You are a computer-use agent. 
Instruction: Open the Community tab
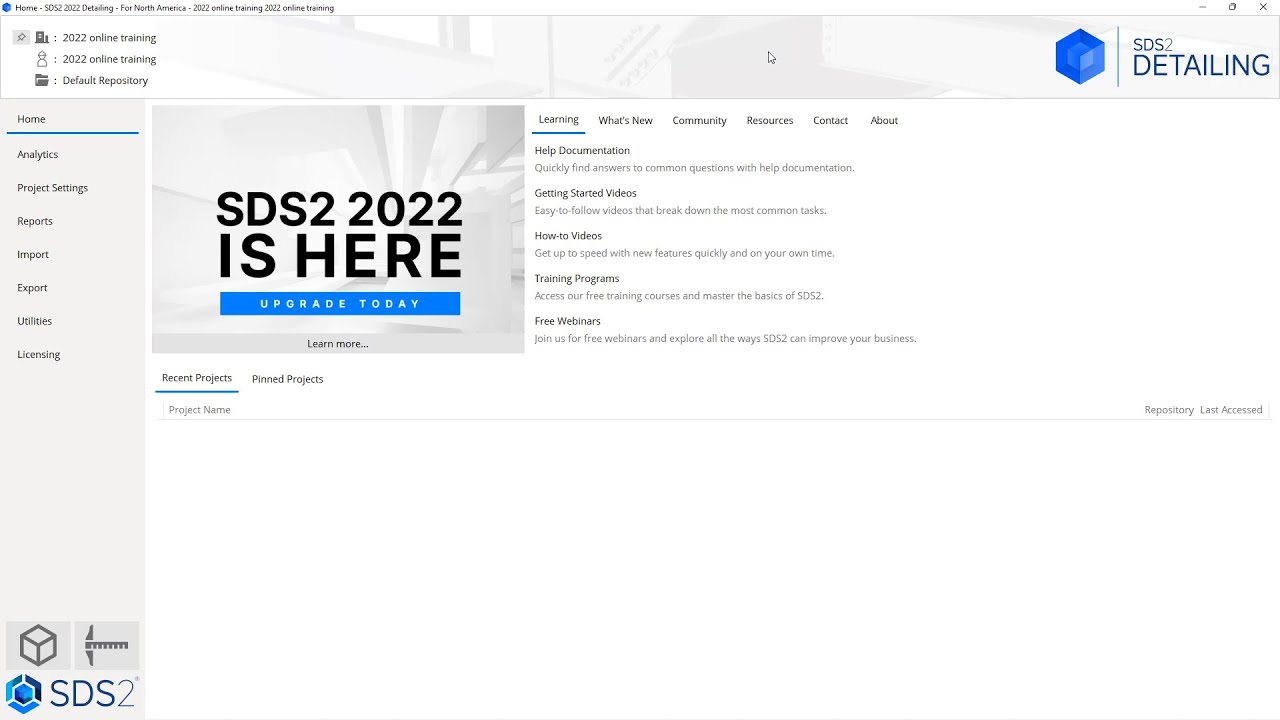699,120
